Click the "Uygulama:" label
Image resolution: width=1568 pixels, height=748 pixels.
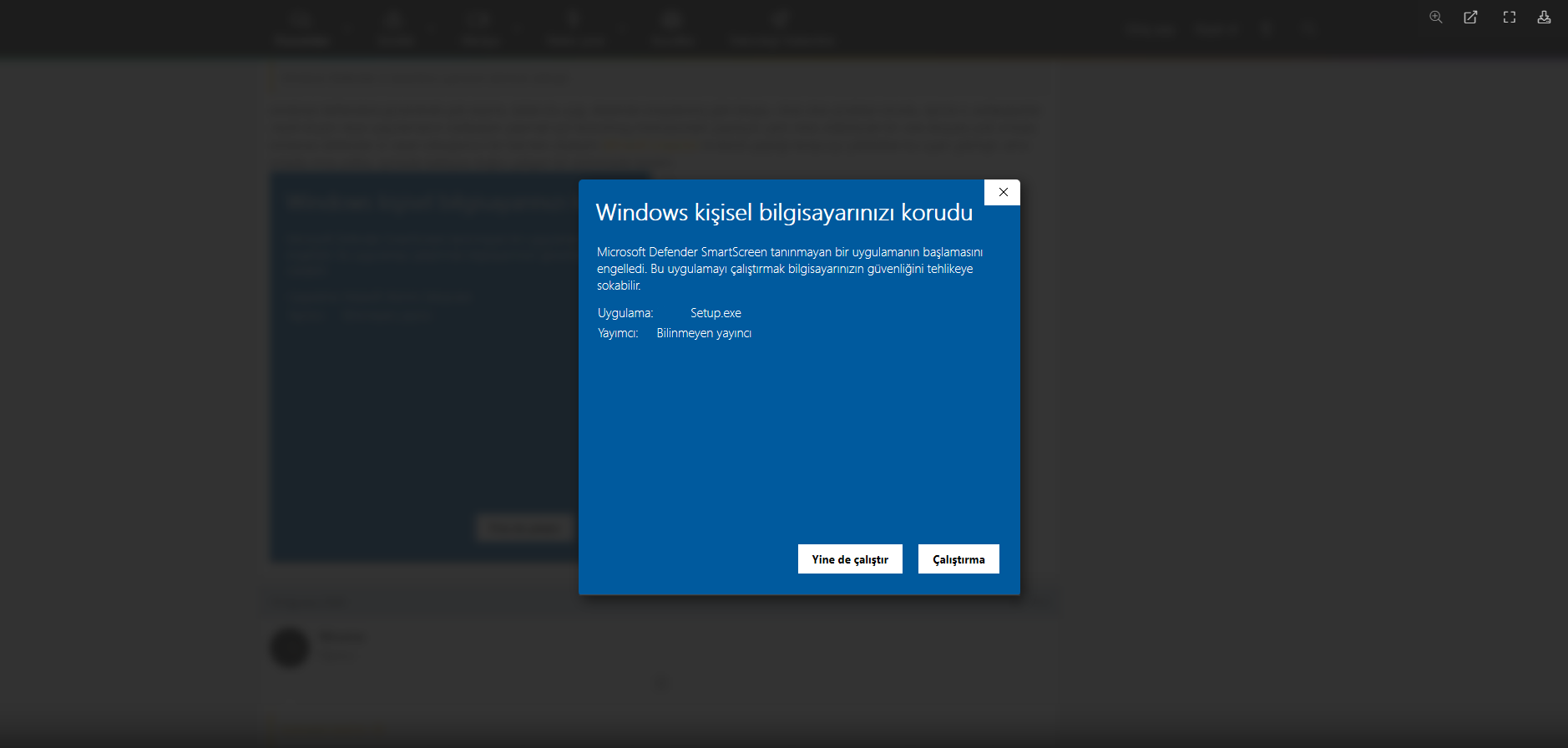click(x=625, y=313)
